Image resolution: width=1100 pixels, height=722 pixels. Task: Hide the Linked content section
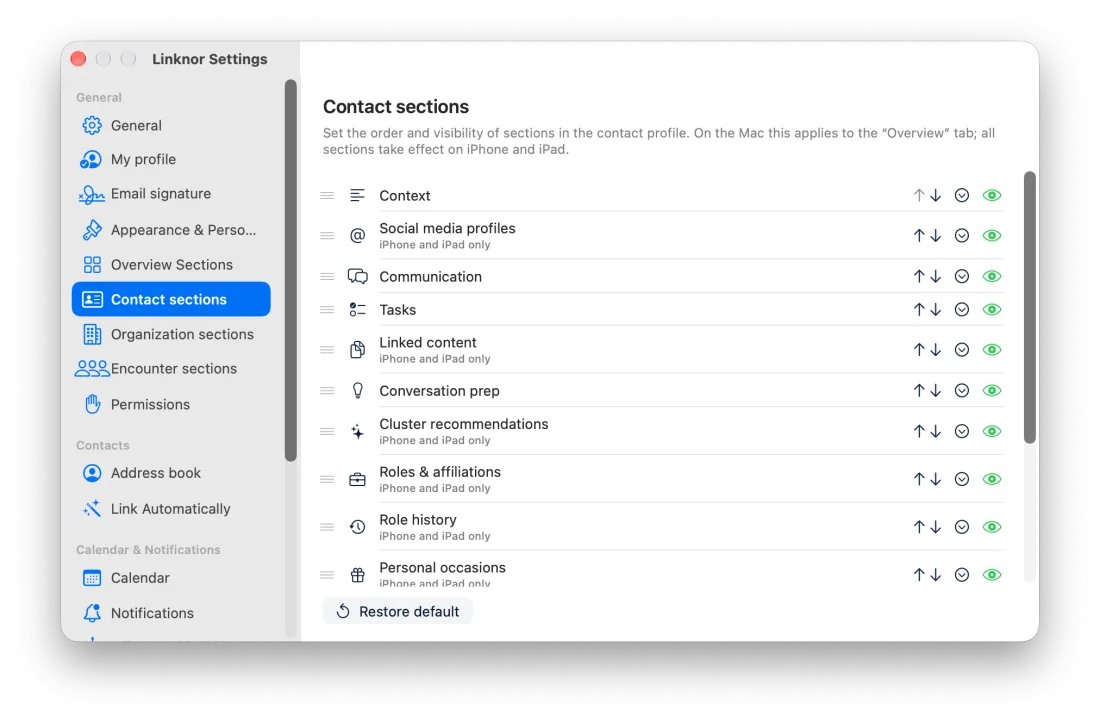pos(992,349)
